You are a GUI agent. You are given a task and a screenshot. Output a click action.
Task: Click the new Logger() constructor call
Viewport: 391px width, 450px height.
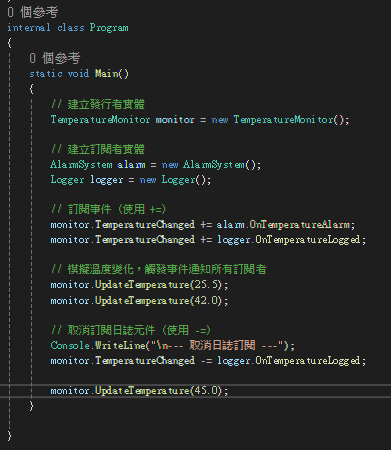click(175, 180)
